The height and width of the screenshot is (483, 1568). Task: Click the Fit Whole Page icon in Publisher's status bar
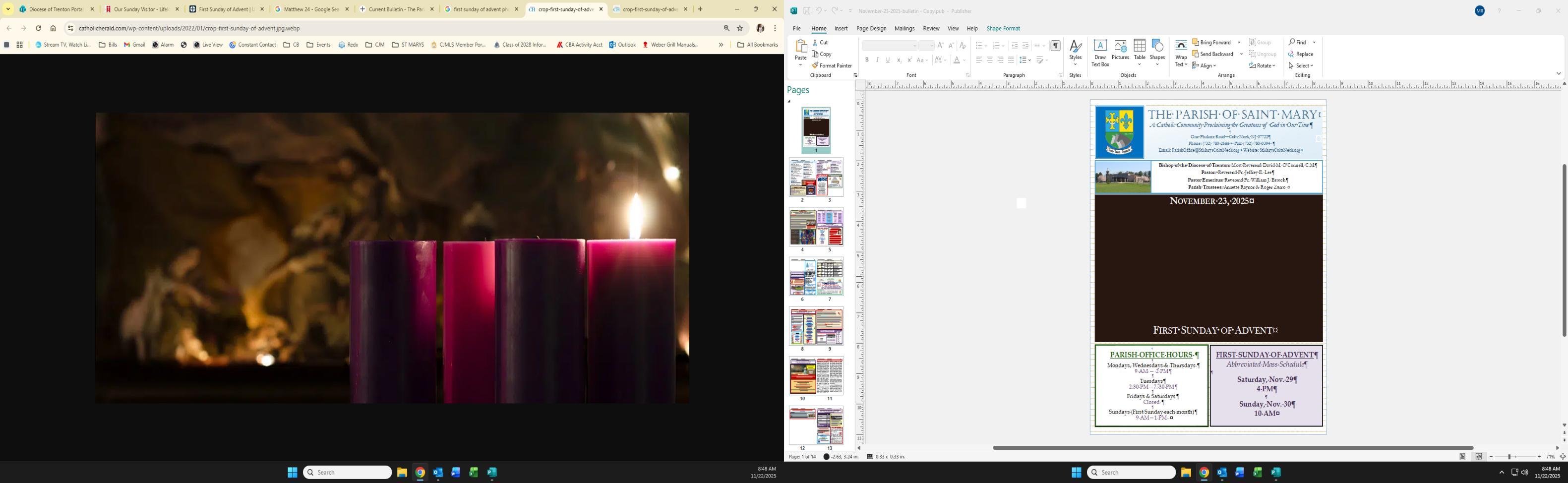pyautogui.click(x=1563, y=457)
